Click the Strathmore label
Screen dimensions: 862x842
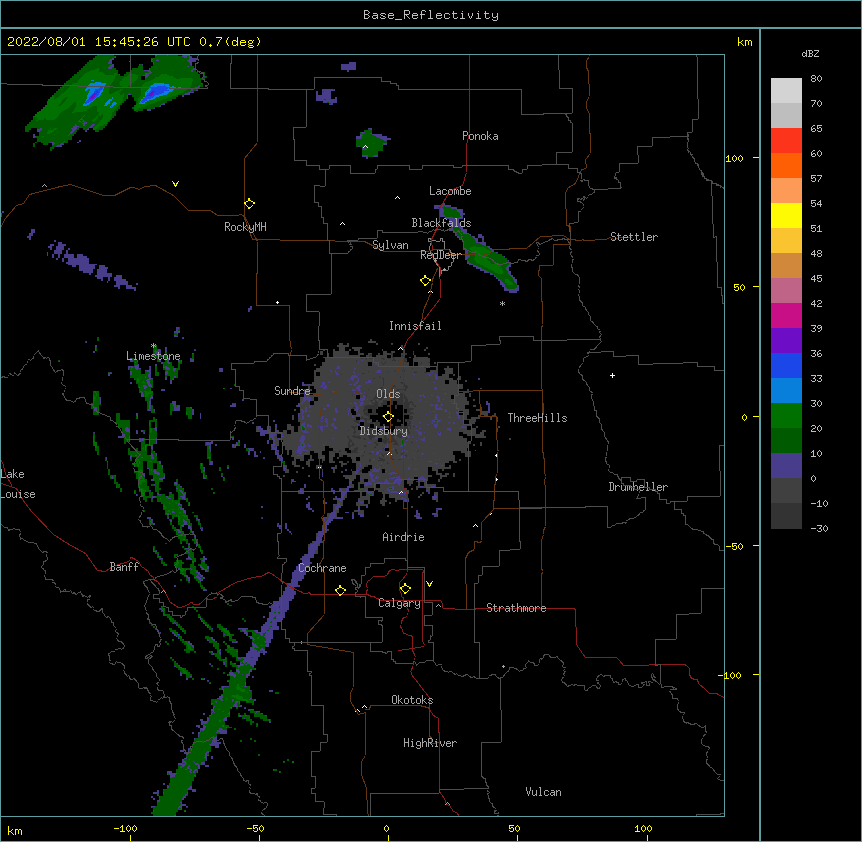pyautogui.click(x=516, y=608)
